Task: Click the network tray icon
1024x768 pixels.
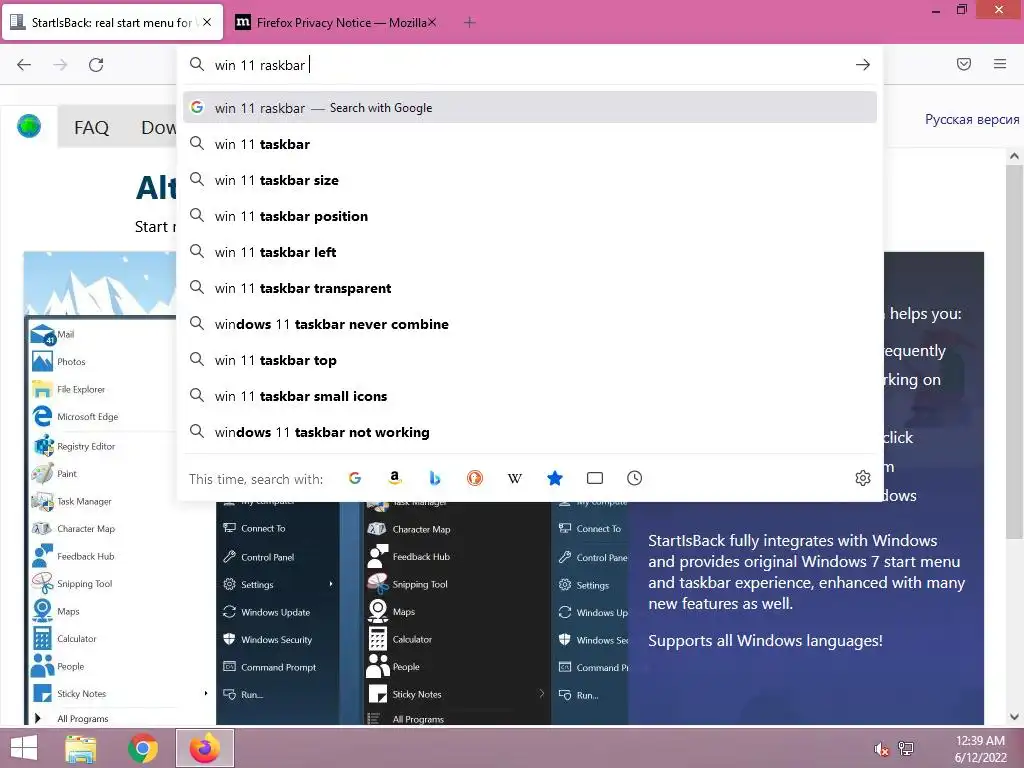Action: pos(906,749)
